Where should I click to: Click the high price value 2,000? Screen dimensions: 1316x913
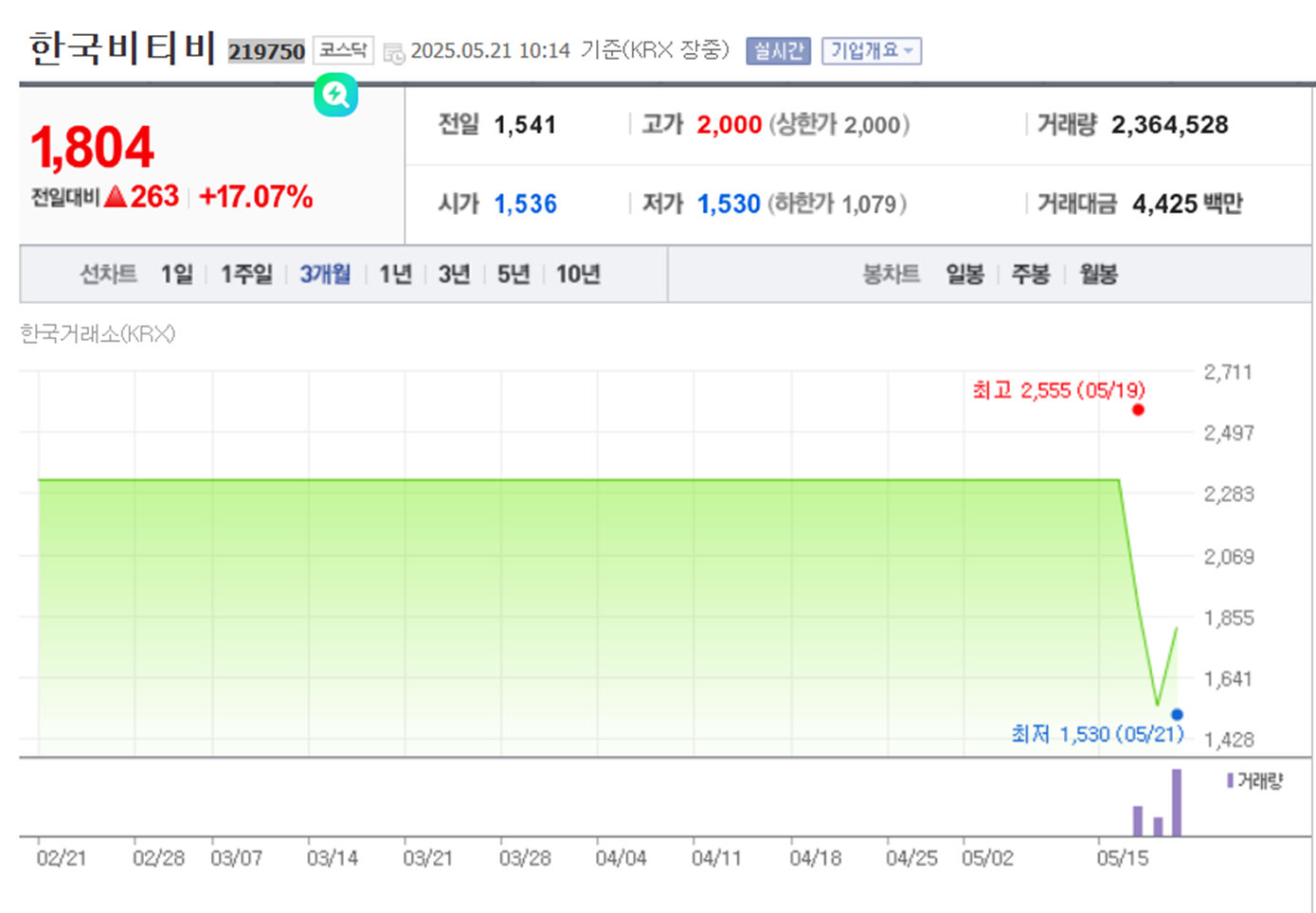coord(729,125)
